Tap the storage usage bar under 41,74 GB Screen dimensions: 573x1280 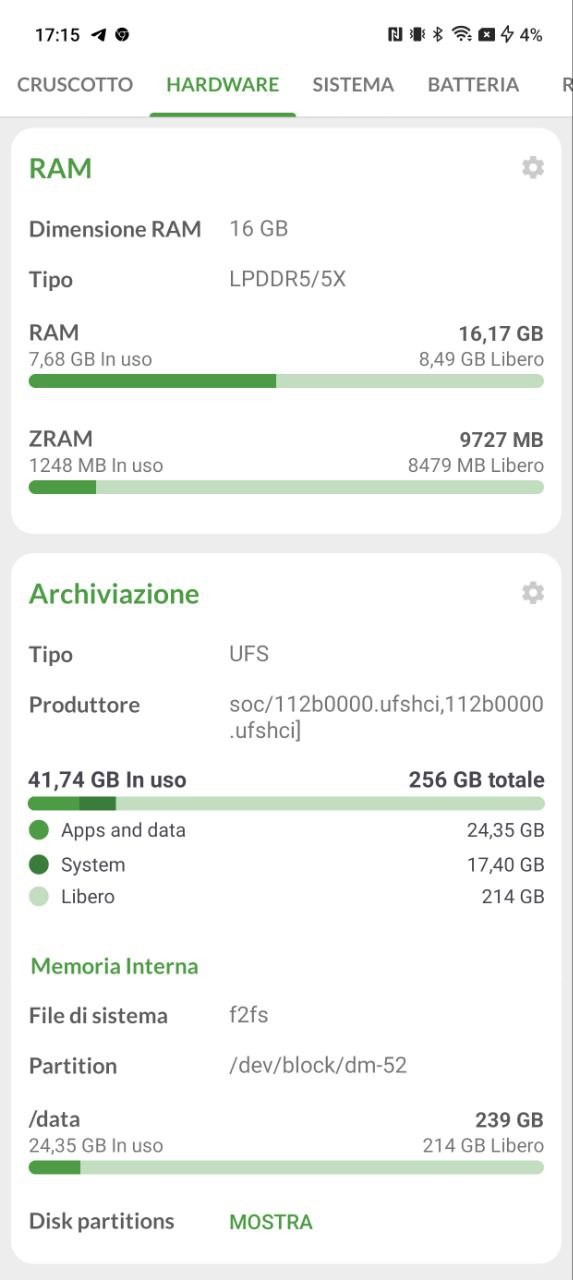pos(286,803)
